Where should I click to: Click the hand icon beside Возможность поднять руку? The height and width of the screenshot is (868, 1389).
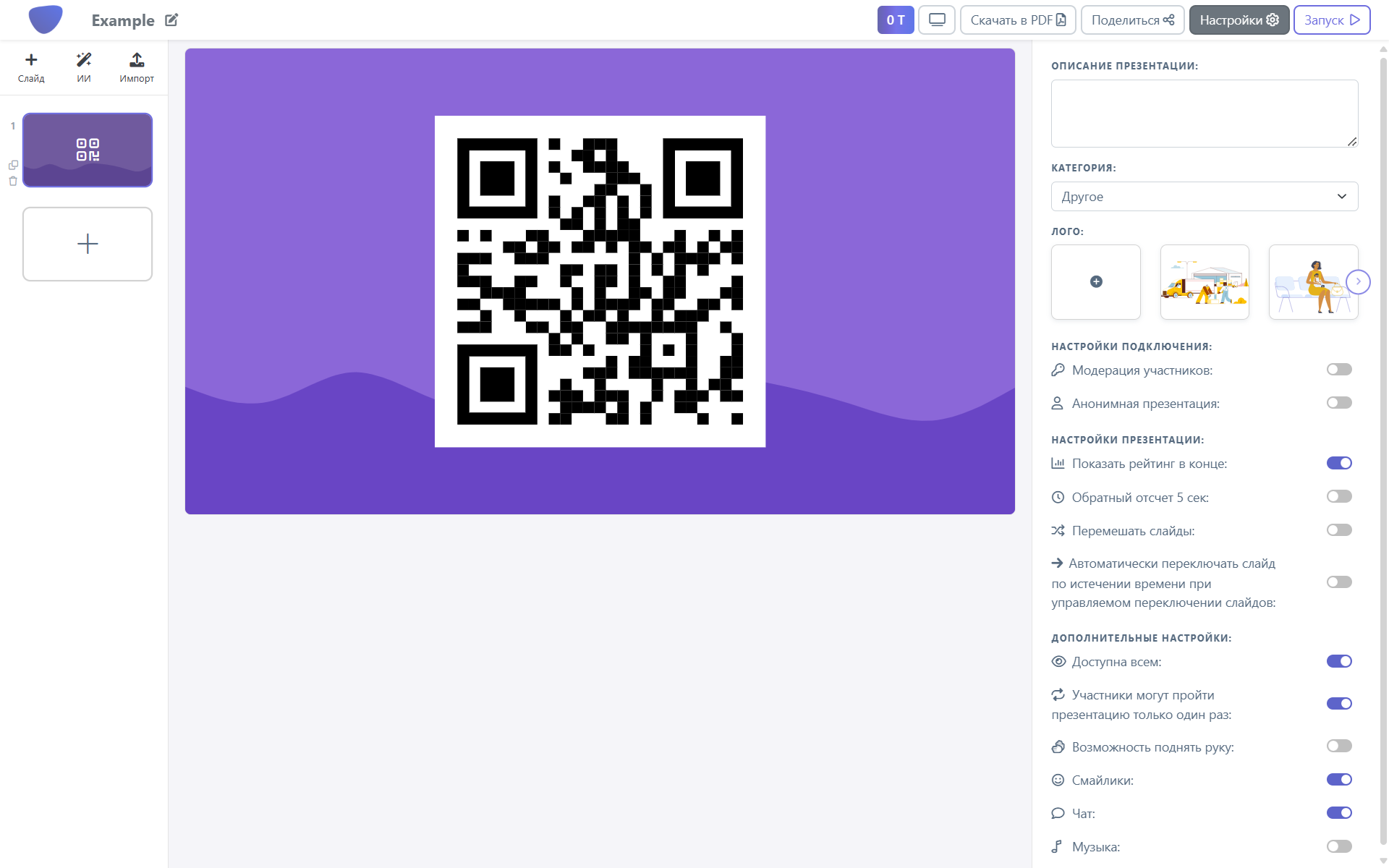(1058, 746)
